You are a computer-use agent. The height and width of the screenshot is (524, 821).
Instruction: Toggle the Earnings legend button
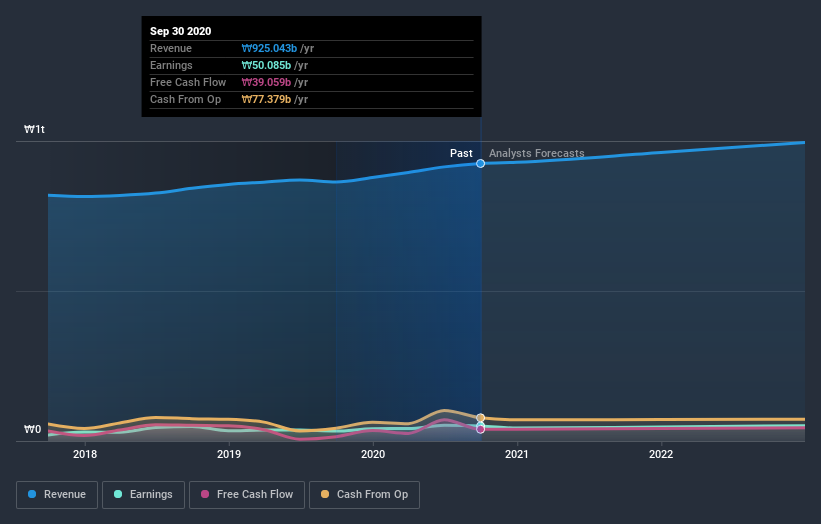click(x=143, y=495)
